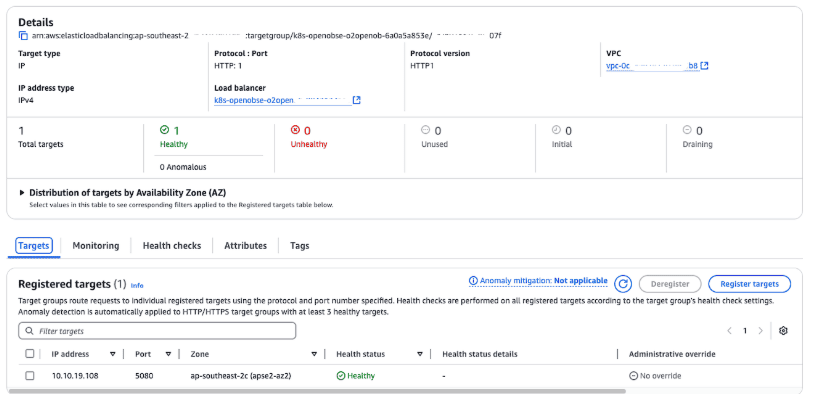This screenshot has width=818, height=403.
Task: Sort by Health status column
Action: (418, 354)
